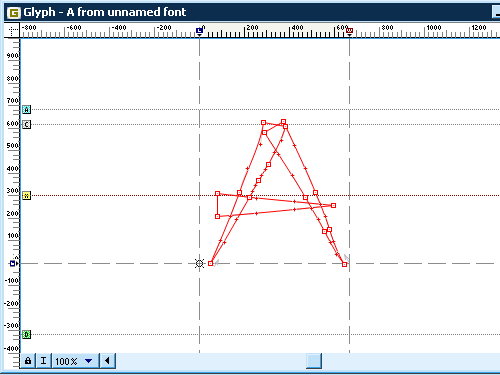500x375 pixels.
Task: Click the glyph origin point marker
Action: pyautogui.click(x=199, y=264)
